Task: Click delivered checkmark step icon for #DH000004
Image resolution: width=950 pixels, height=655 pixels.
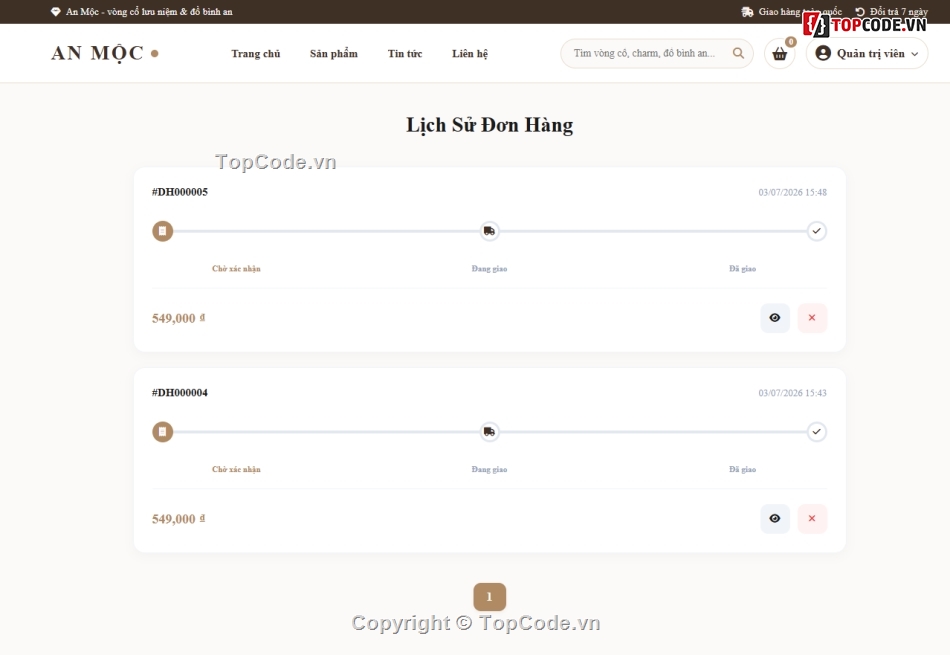Action: pyautogui.click(x=817, y=432)
